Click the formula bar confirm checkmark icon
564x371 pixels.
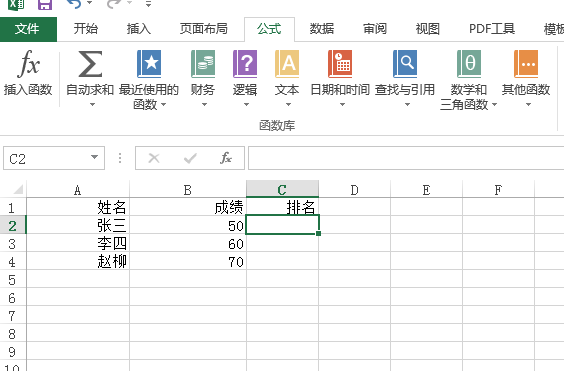[190, 158]
